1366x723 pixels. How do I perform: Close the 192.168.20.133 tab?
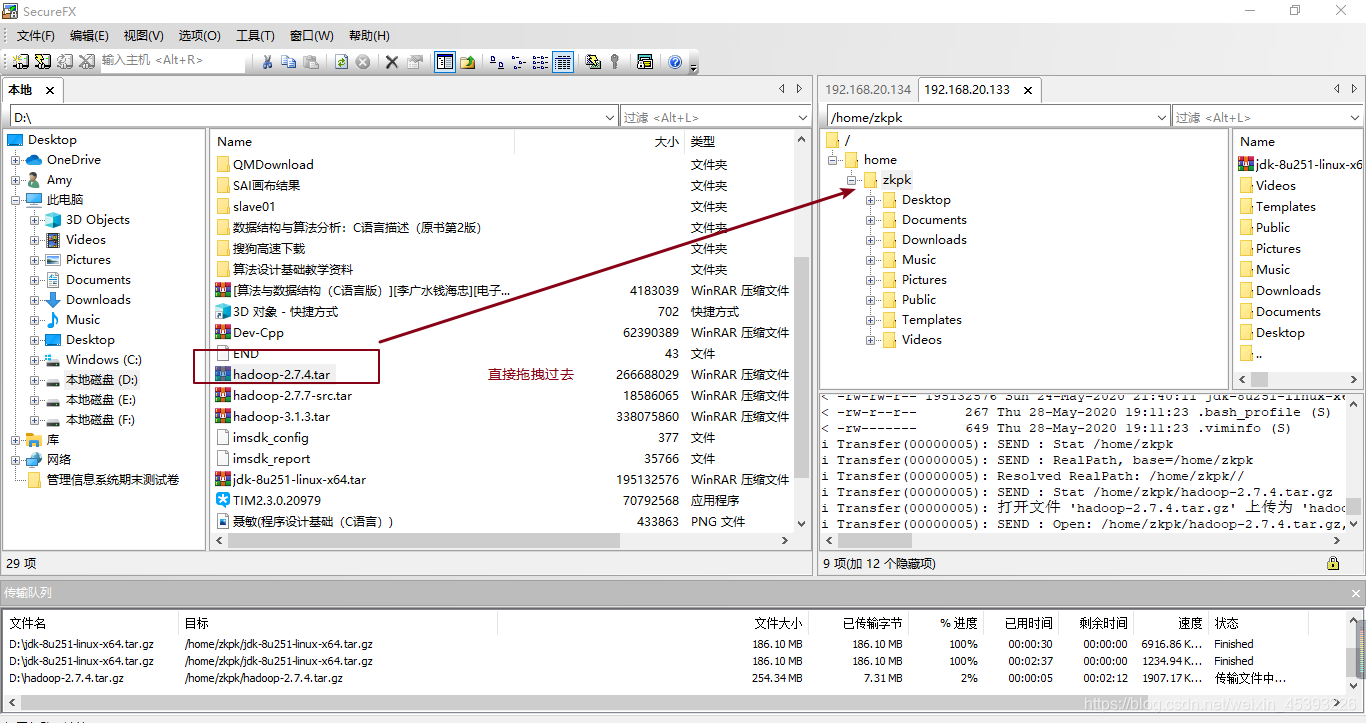coord(1026,90)
